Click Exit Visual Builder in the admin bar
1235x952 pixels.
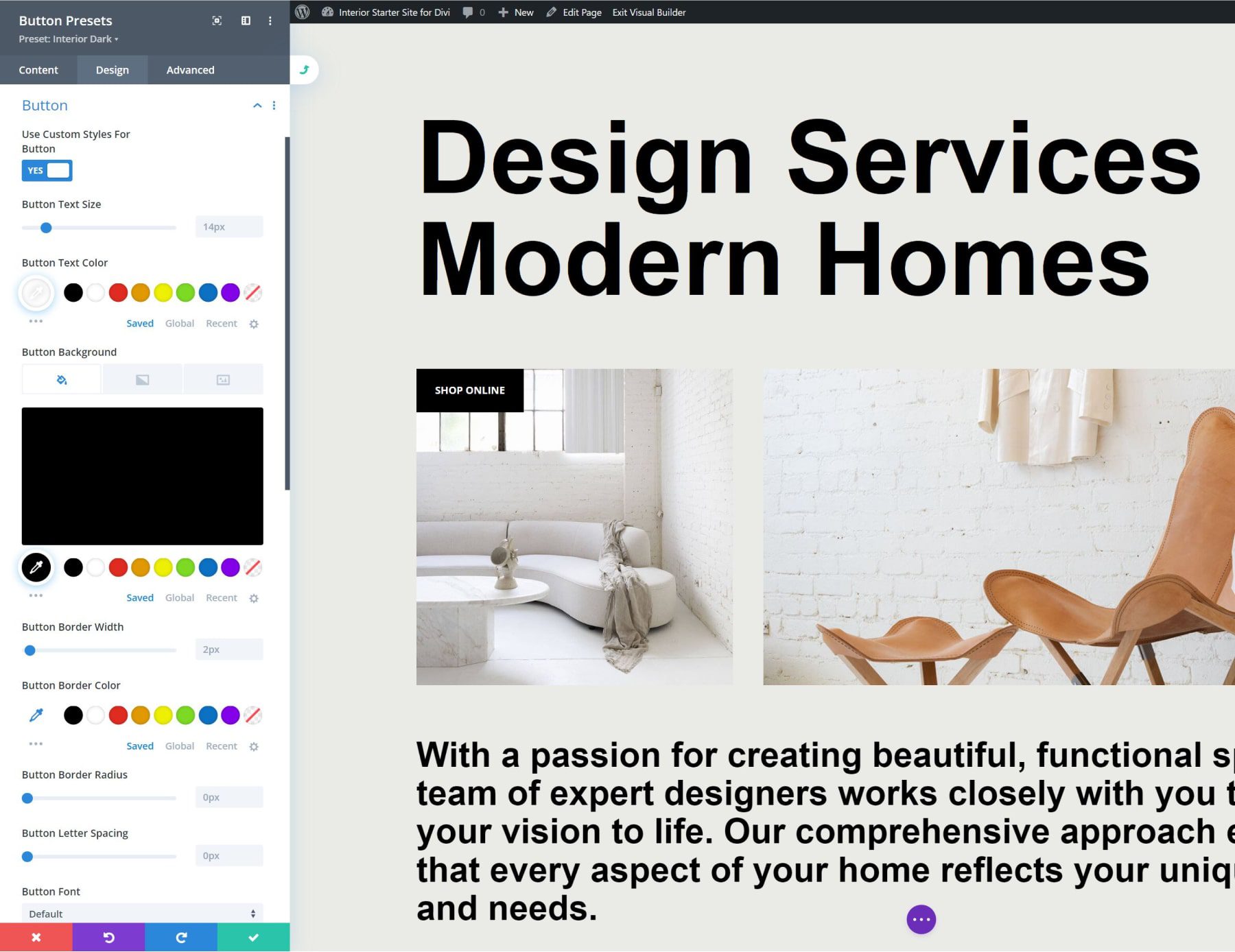[x=648, y=12]
